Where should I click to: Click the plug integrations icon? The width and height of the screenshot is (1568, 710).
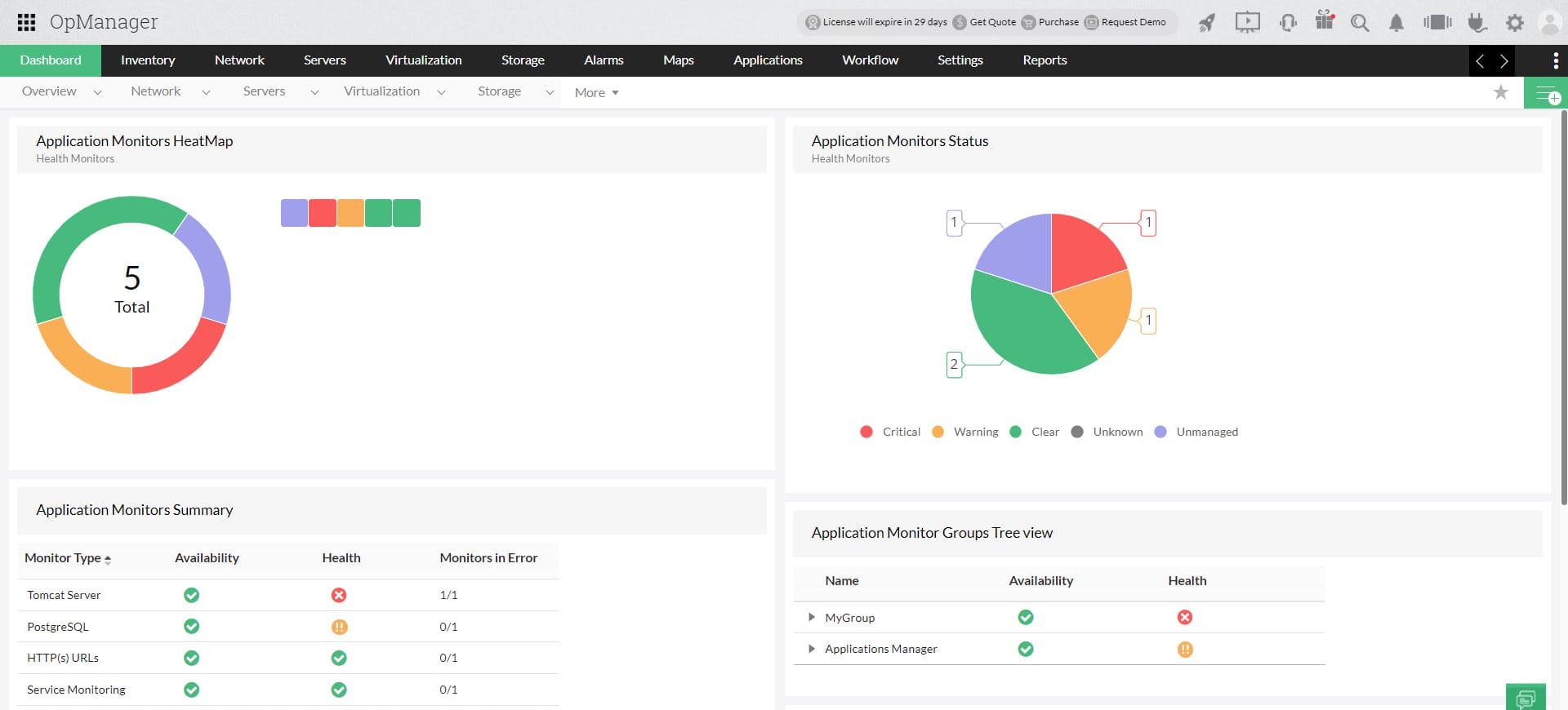(1477, 23)
